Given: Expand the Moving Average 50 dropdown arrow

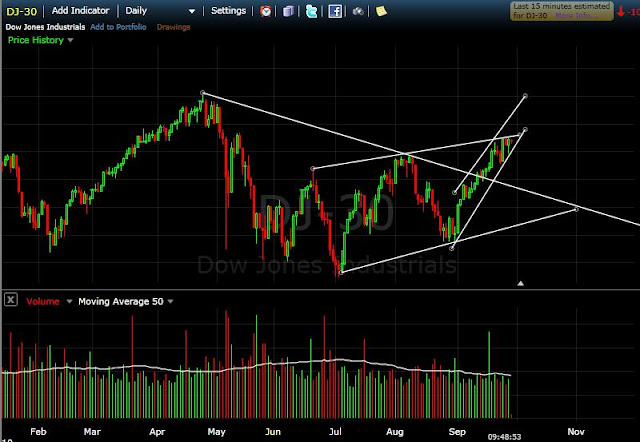Looking at the screenshot, I should click(171, 301).
